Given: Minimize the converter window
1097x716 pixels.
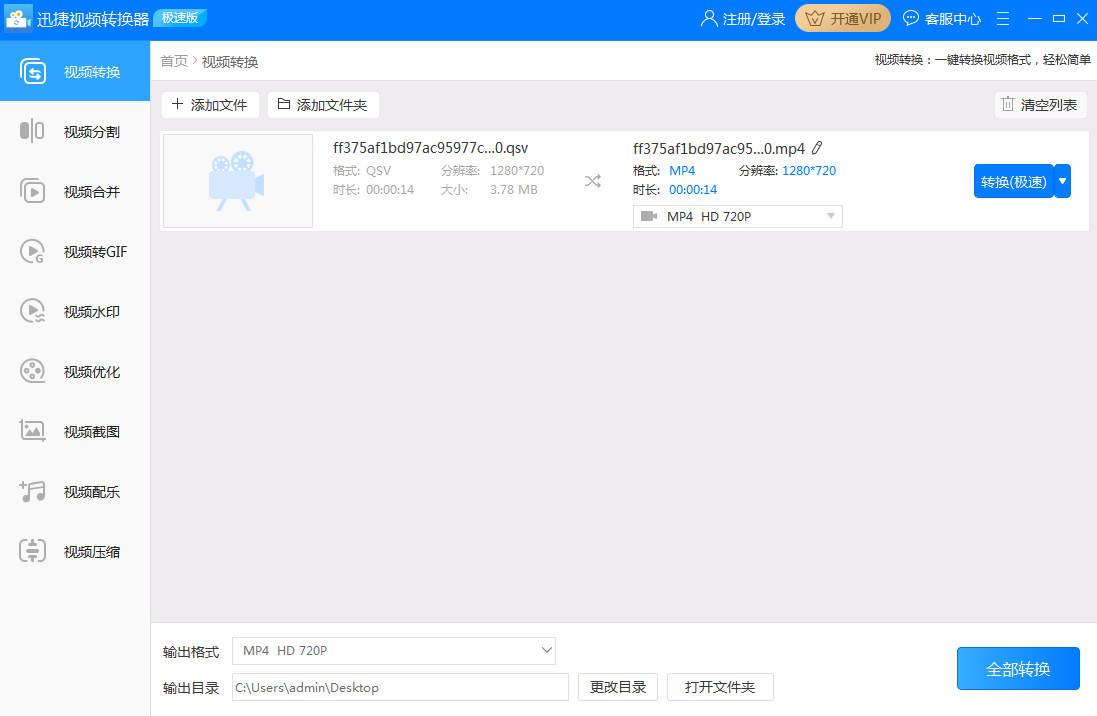Looking at the screenshot, I should (x=1035, y=19).
